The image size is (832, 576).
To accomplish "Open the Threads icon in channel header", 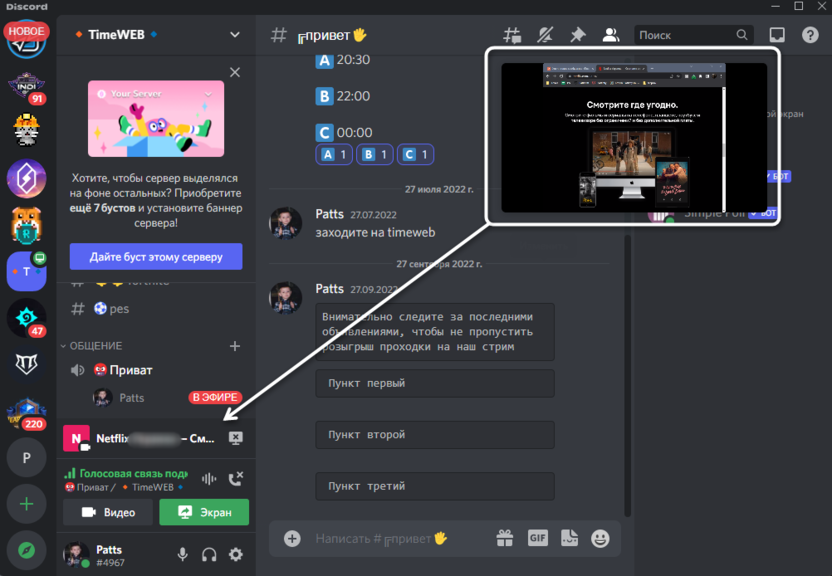I will tap(512, 35).
